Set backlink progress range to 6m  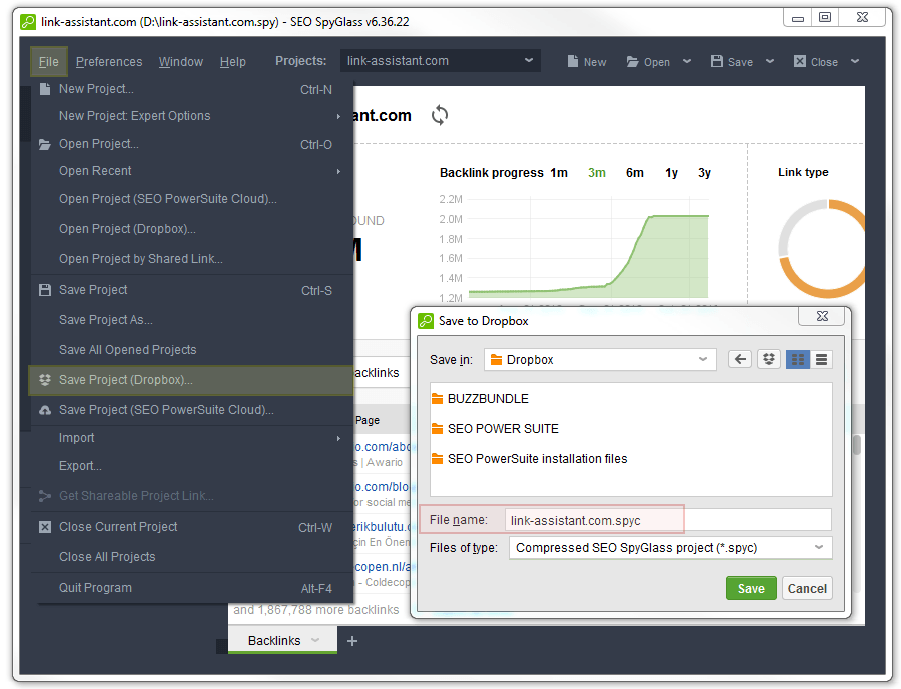click(x=634, y=173)
